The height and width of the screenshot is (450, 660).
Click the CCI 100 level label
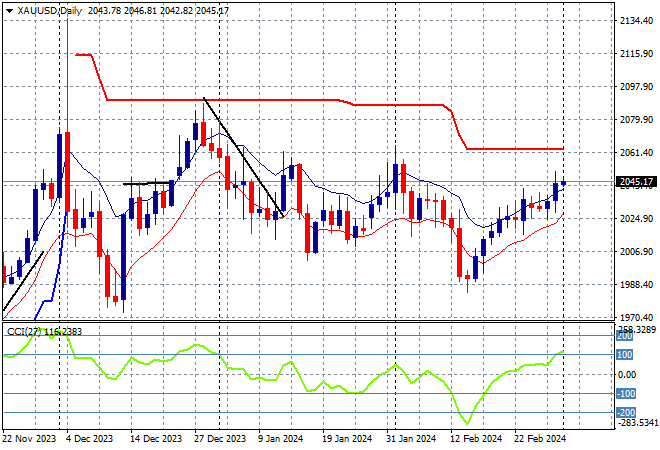(624, 355)
